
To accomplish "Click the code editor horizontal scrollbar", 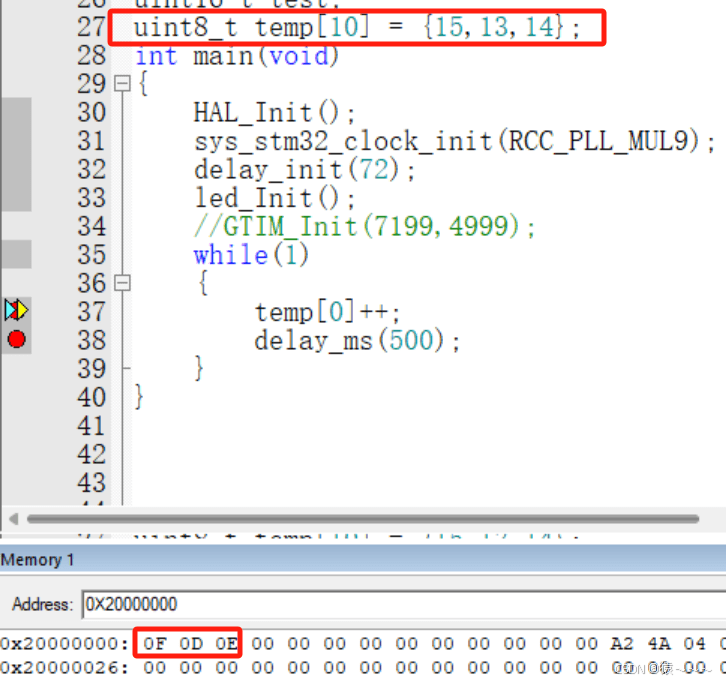I will 361,519.
